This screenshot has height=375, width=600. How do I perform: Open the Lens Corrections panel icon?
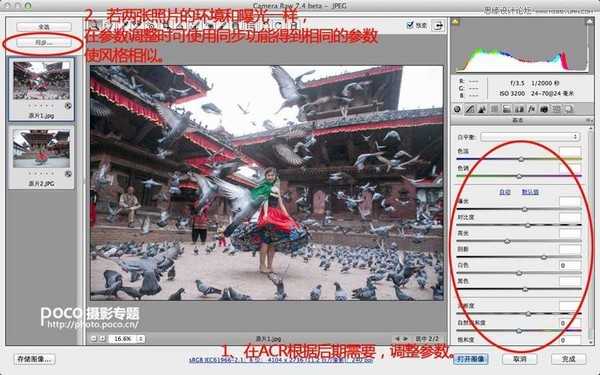tap(519, 109)
